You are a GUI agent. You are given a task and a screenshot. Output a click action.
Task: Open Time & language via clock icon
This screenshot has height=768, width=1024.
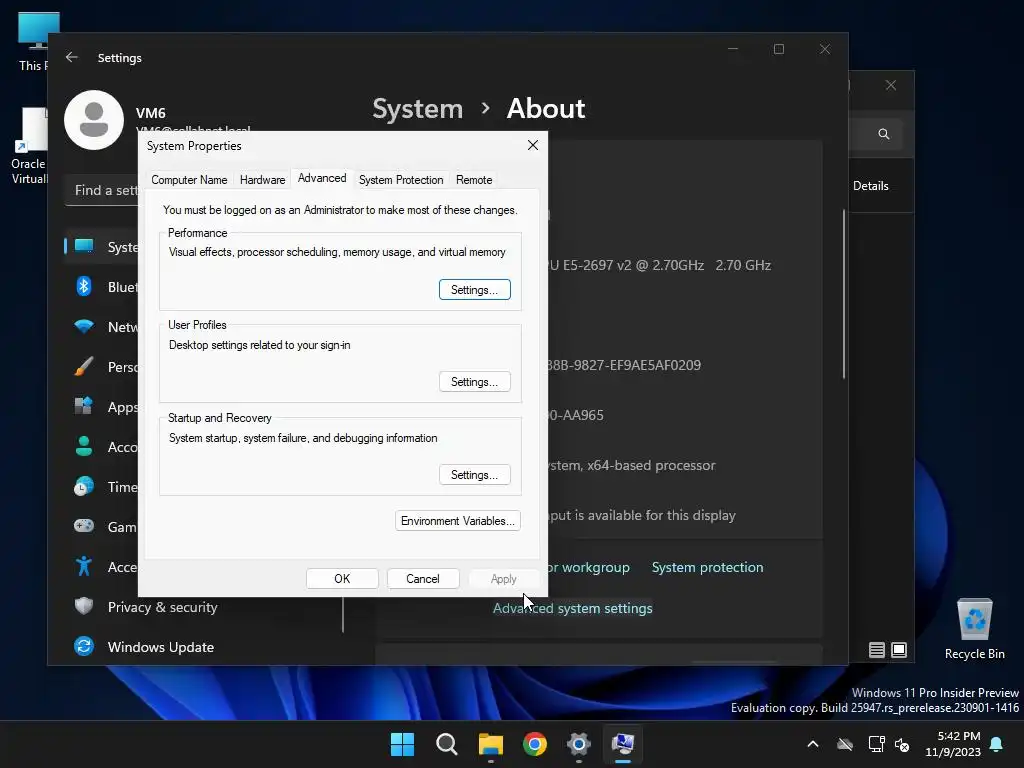pyautogui.click(x=84, y=486)
